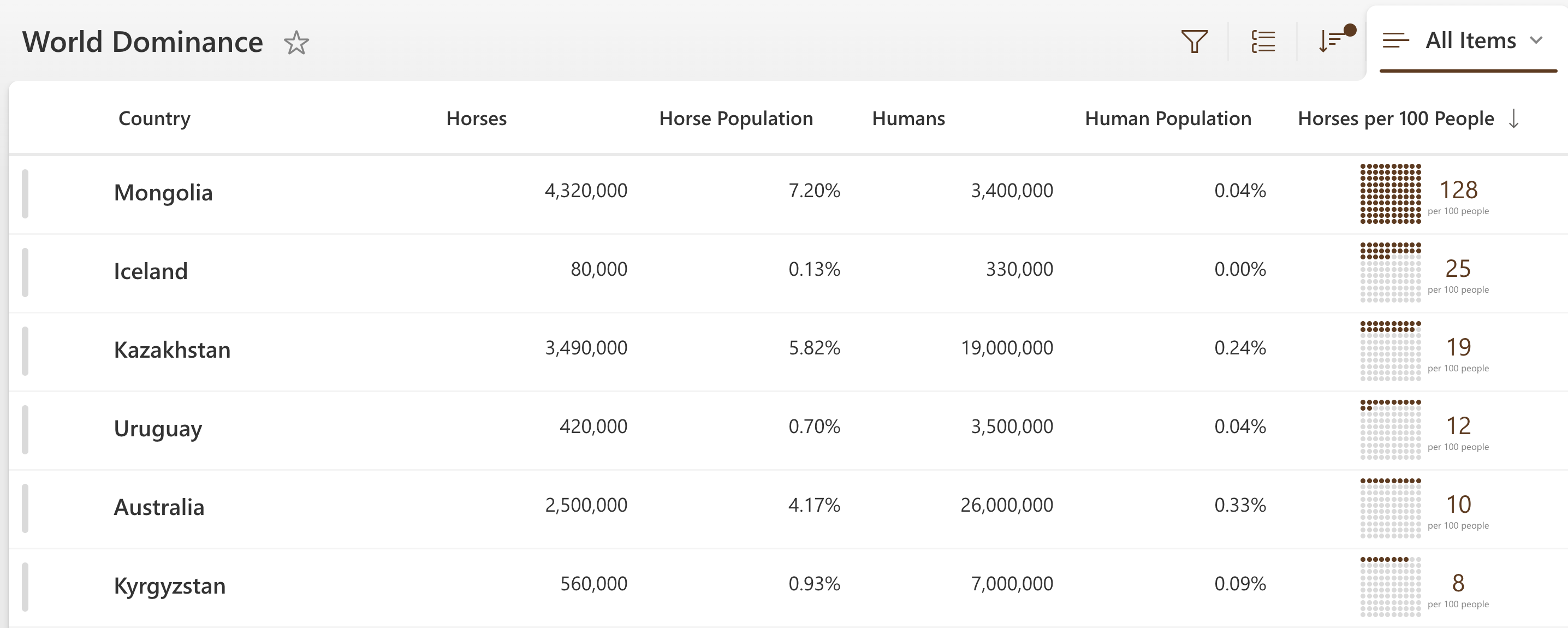Favorite the World Dominance list with the star
1568x628 pixels.
[296, 43]
